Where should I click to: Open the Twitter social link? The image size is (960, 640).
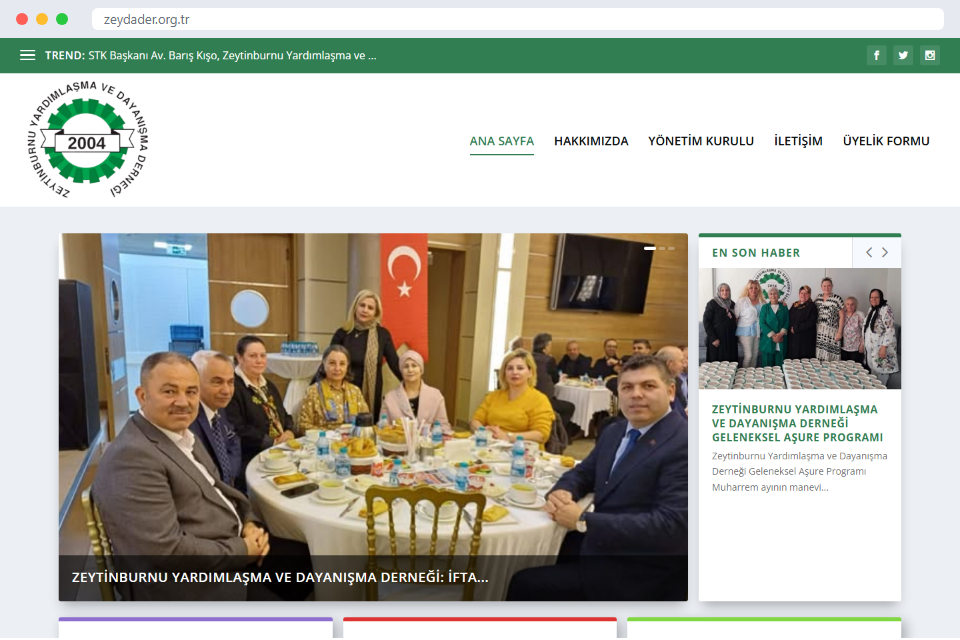pos(903,55)
